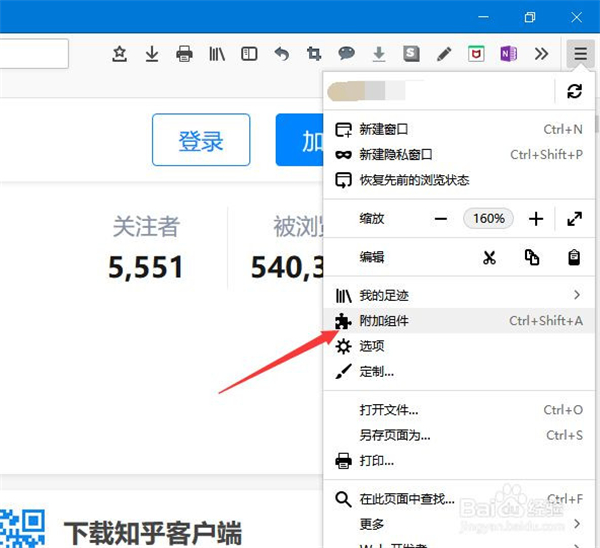Open 选项 settings entry
The width and height of the screenshot is (600, 548).
(x=459, y=346)
